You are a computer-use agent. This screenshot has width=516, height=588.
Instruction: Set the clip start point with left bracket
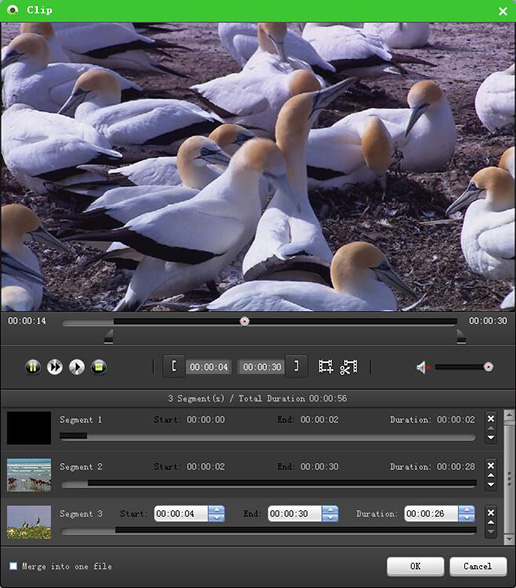(174, 366)
